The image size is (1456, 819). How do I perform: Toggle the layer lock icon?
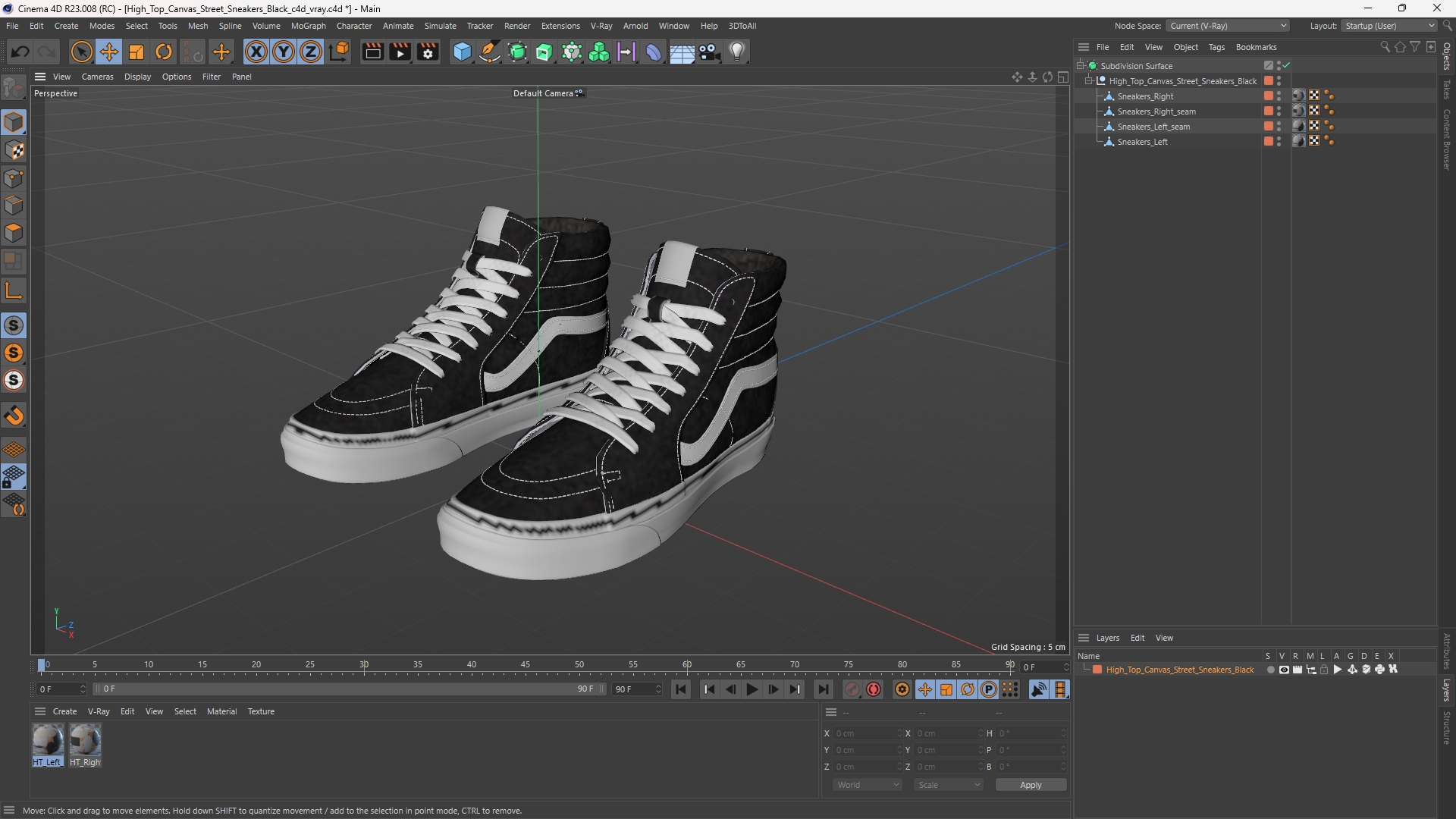1324,670
